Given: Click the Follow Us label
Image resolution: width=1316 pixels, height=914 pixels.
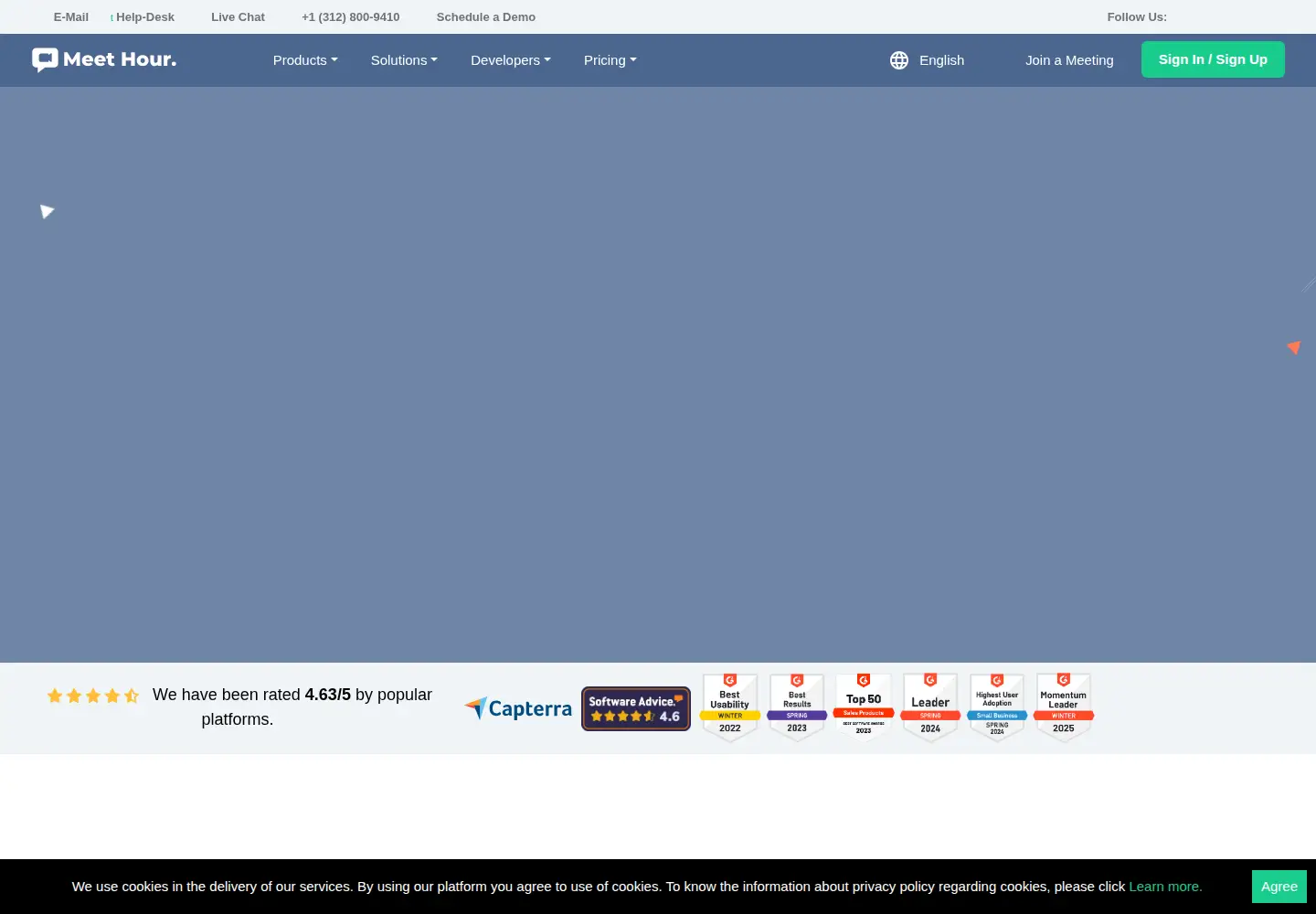Looking at the screenshot, I should 1137,17.
